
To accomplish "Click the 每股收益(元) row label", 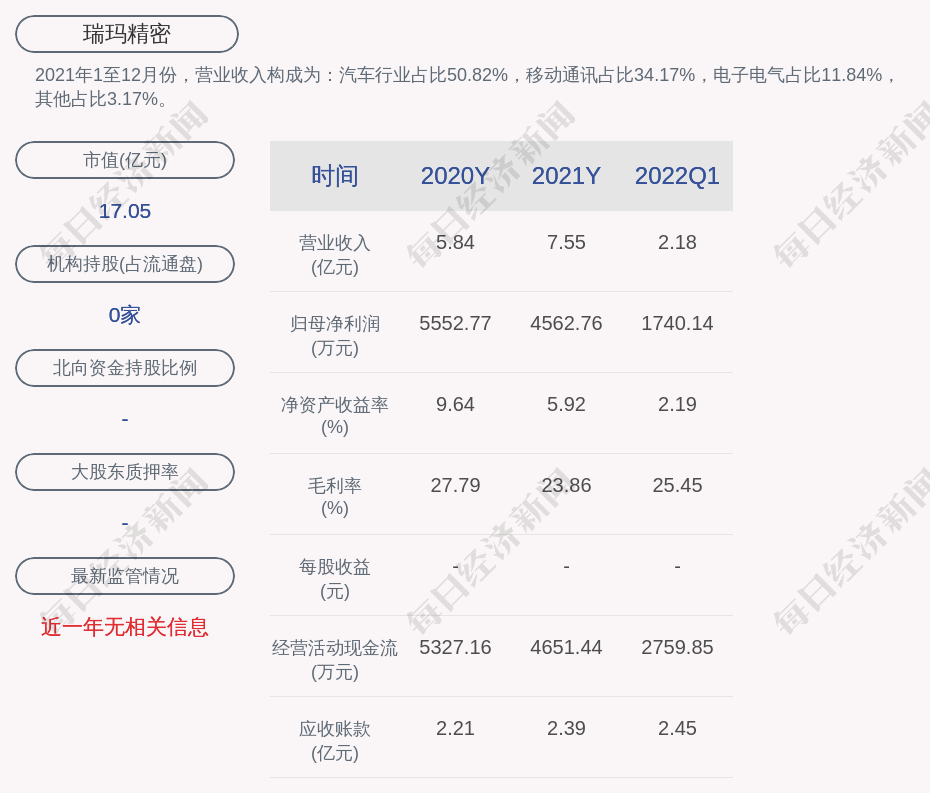I will point(335,579).
